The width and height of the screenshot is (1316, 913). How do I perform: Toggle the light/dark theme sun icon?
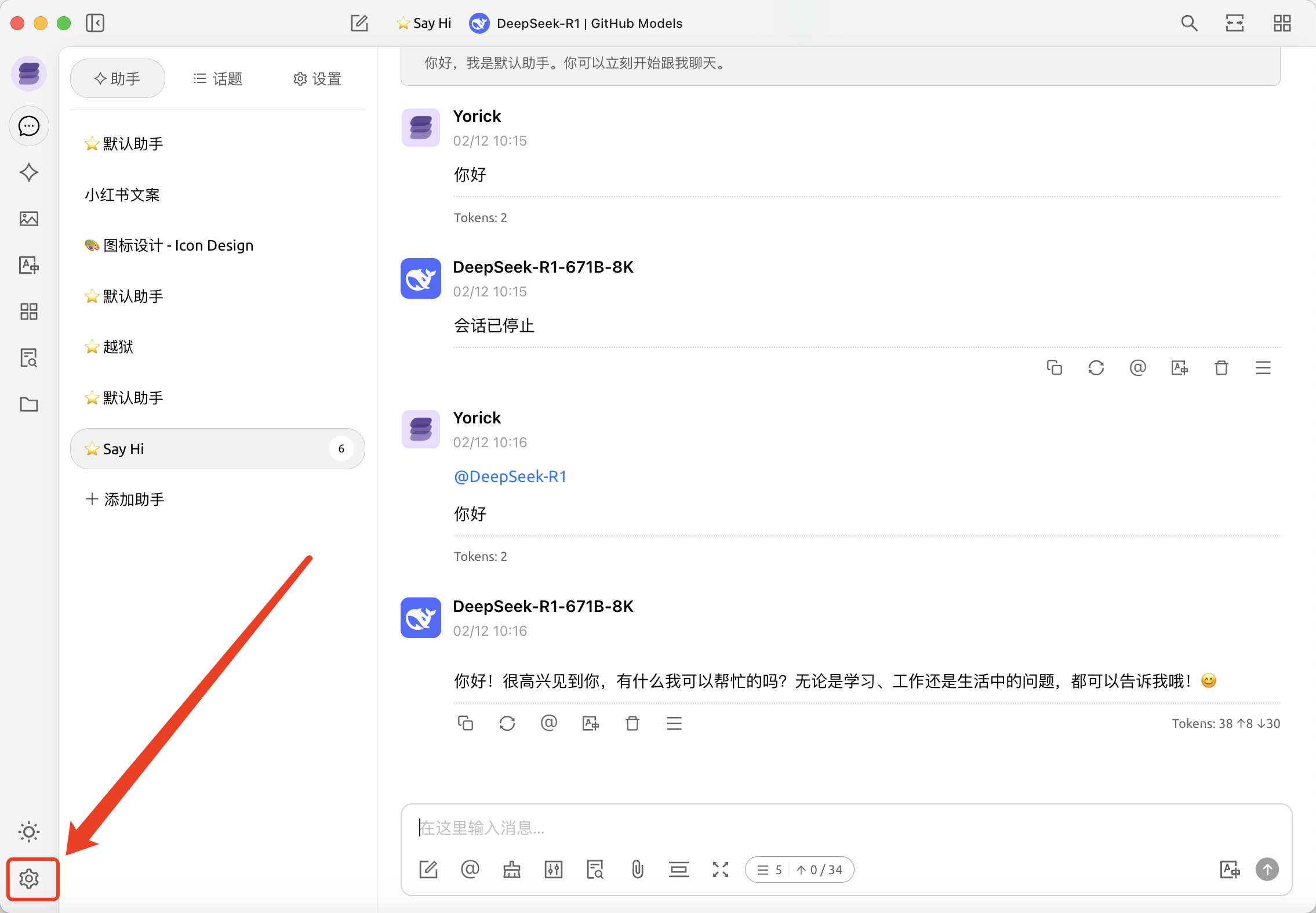[29, 832]
